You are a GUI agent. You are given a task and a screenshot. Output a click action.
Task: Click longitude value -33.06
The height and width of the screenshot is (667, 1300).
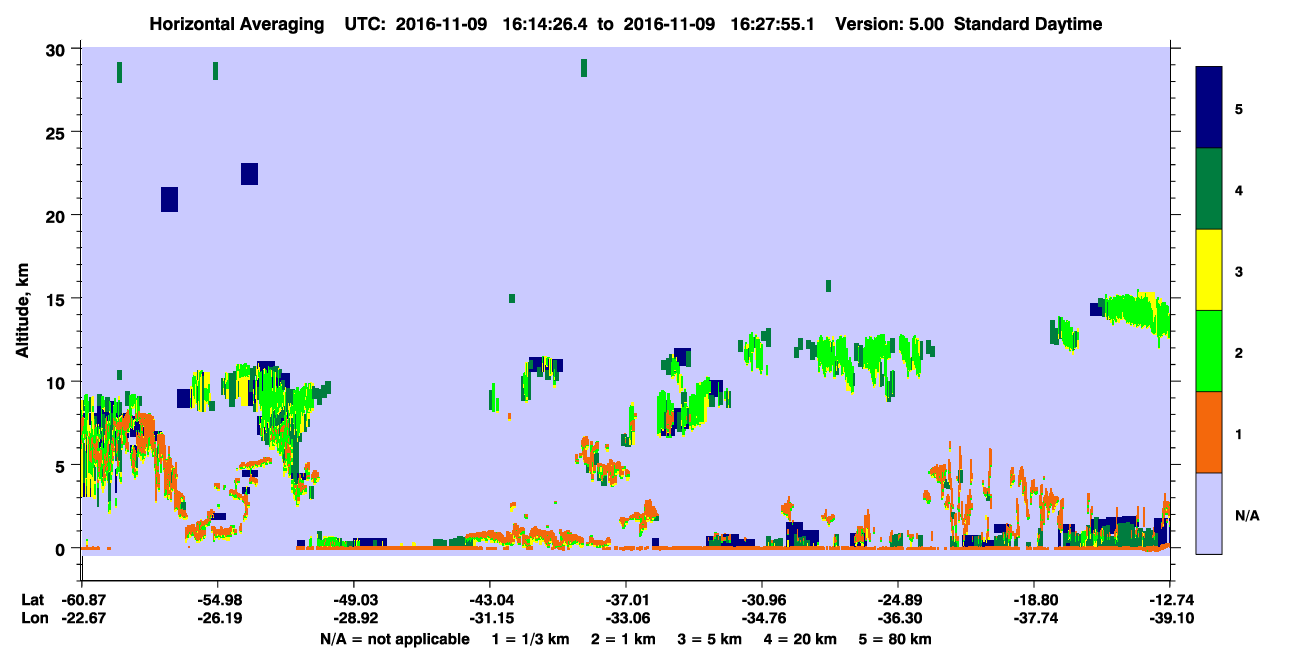625,618
